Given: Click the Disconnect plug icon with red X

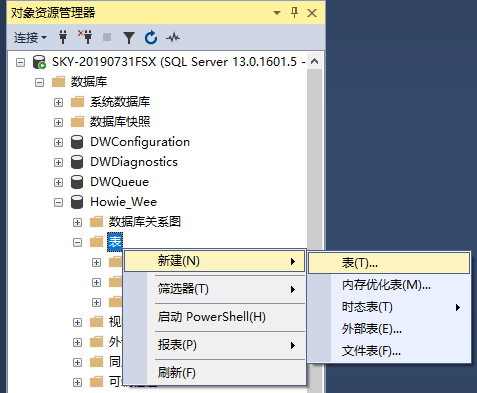Looking at the screenshot, I should [x=86, y=37].
